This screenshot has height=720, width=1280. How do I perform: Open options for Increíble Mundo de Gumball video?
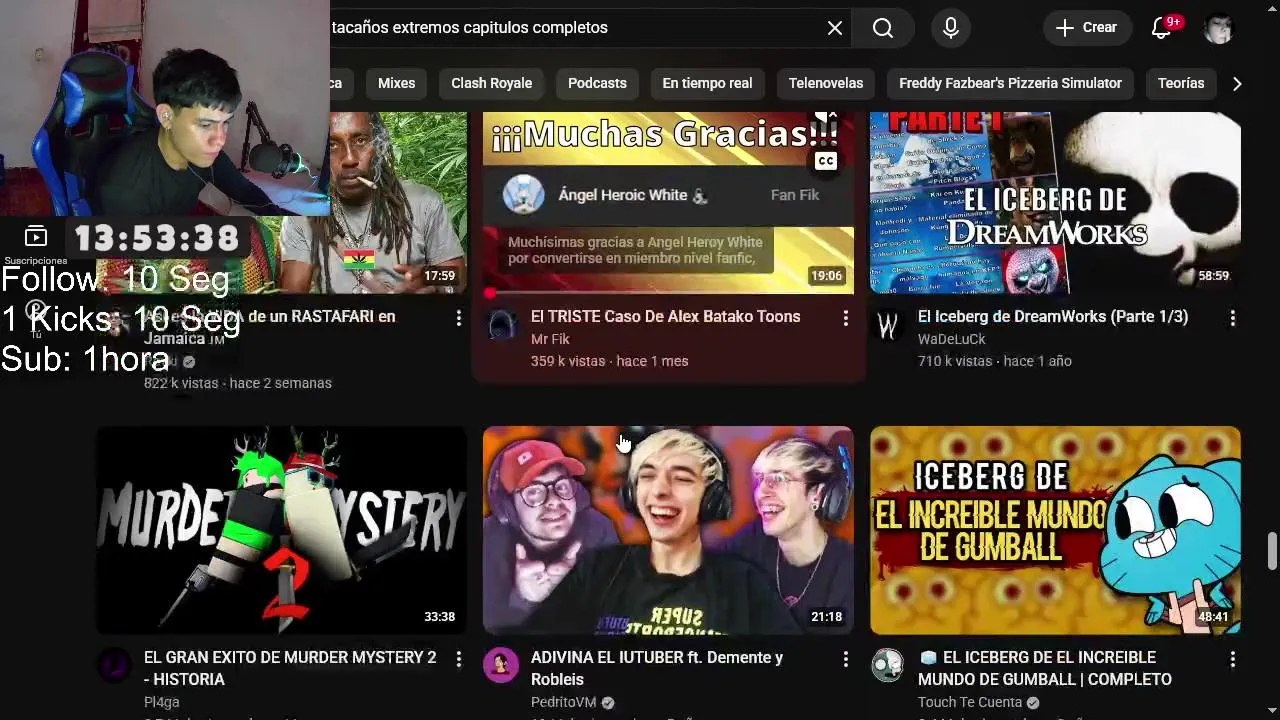coord(1232,659)
